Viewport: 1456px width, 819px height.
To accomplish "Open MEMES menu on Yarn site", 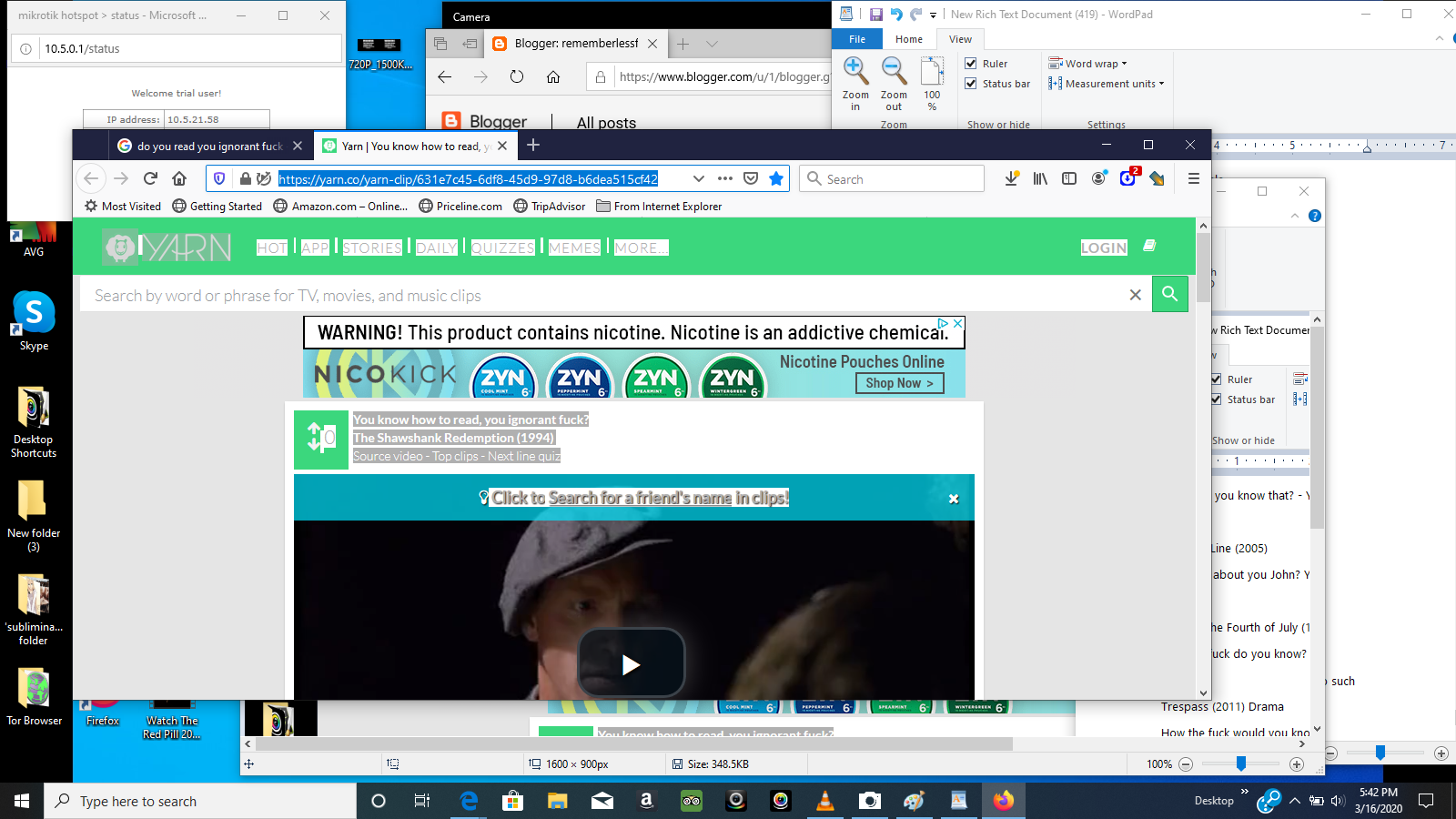I will pyautogui.click(x=574, y=248).
